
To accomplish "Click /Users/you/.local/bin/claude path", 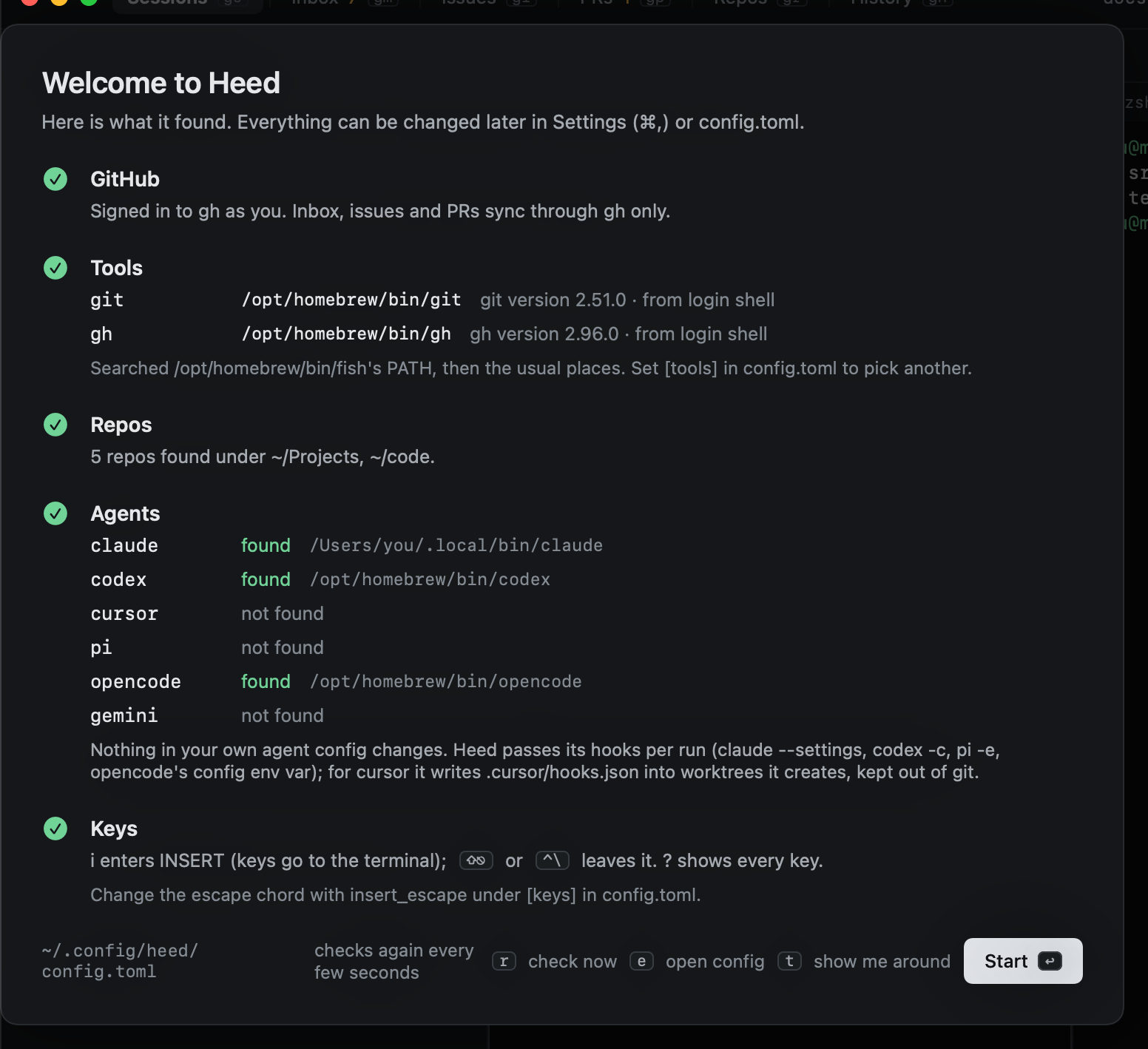I will click(x=456, y=545).
